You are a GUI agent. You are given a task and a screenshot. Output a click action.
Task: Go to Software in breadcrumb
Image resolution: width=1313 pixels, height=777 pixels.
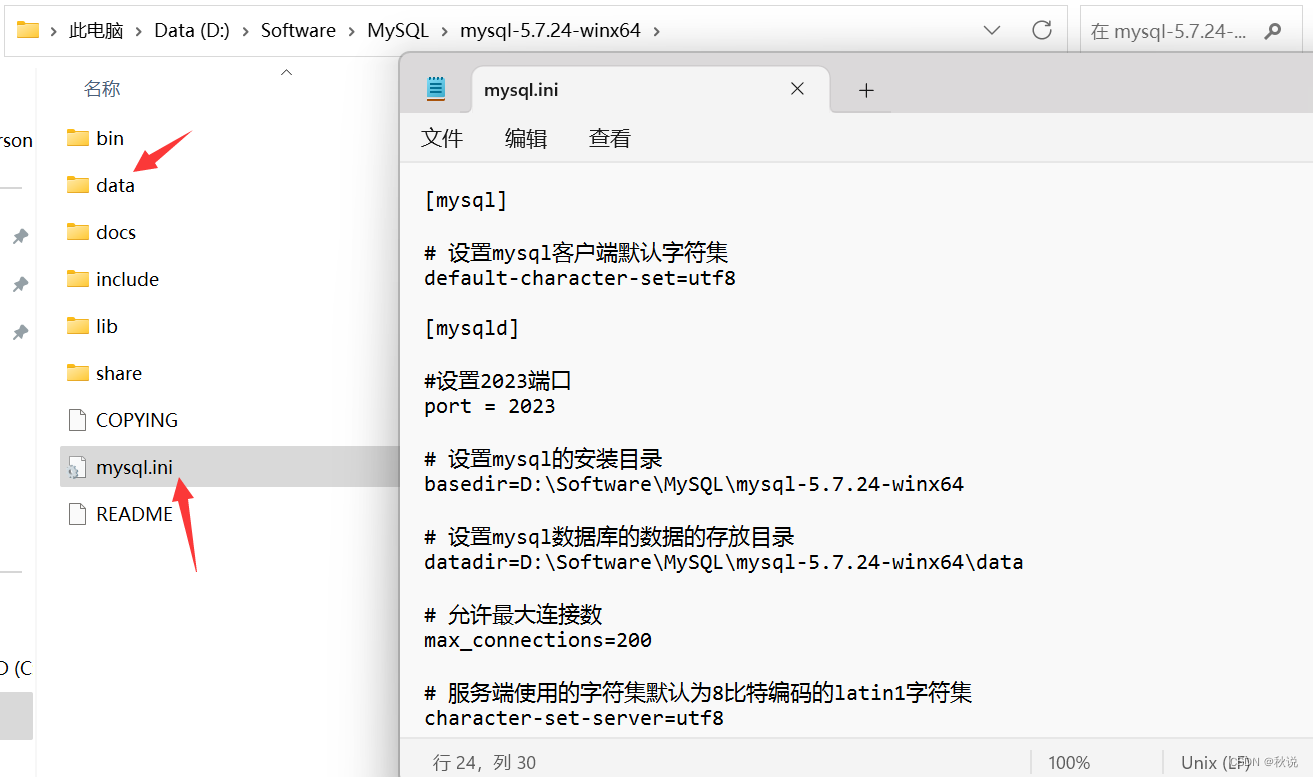[x=298, y=31]
